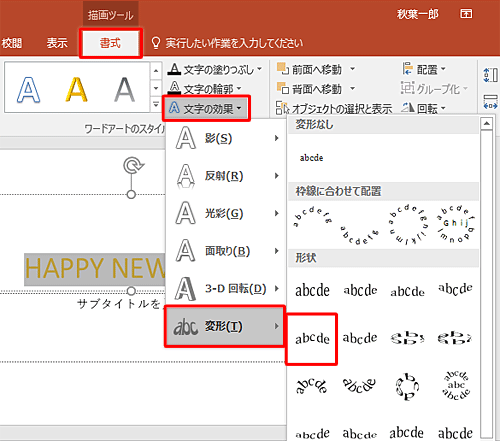The height and width of the screenshot is (441, 500).
Task: Click the HAPPY NEW title text
Action: point(95,269)
